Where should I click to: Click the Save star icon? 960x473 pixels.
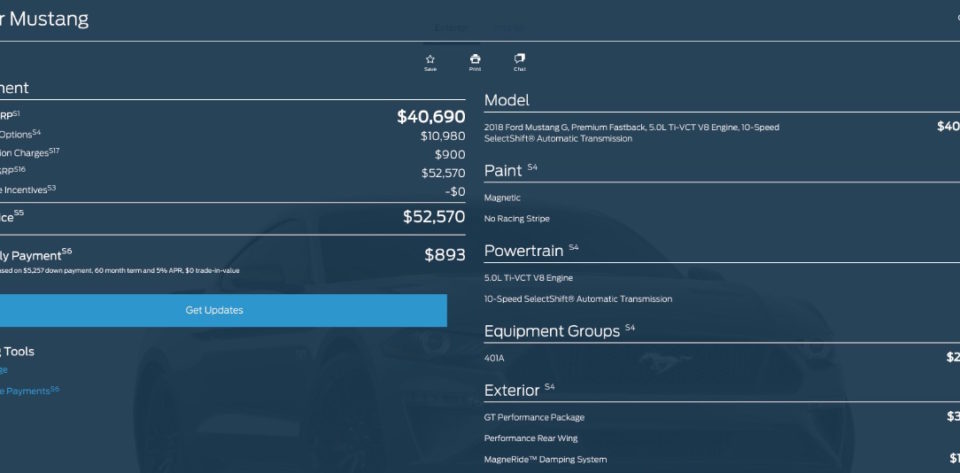point(430,59)
